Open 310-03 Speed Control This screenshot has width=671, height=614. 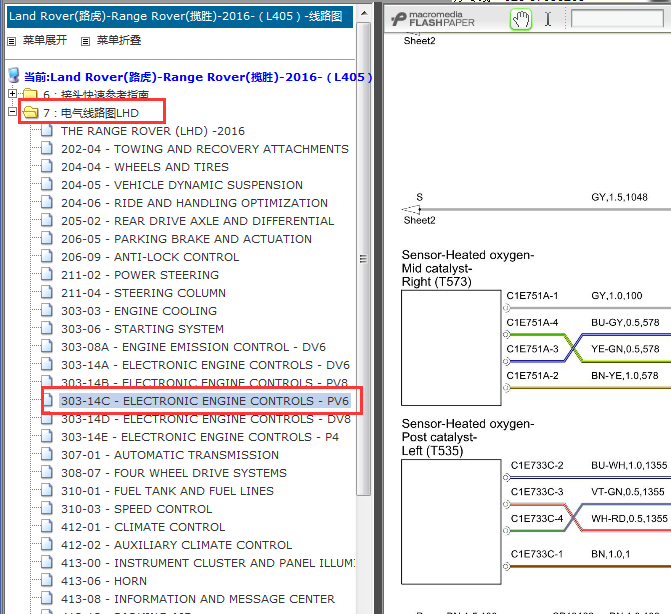137,509
